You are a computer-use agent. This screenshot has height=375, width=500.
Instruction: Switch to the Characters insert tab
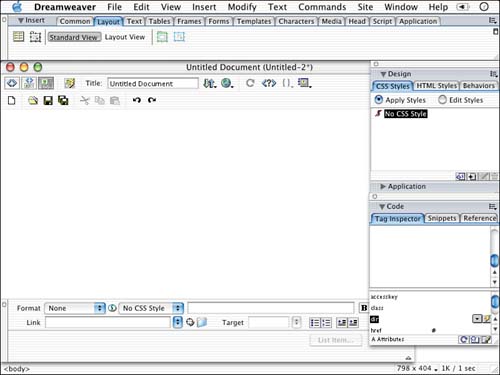(296, 21)
